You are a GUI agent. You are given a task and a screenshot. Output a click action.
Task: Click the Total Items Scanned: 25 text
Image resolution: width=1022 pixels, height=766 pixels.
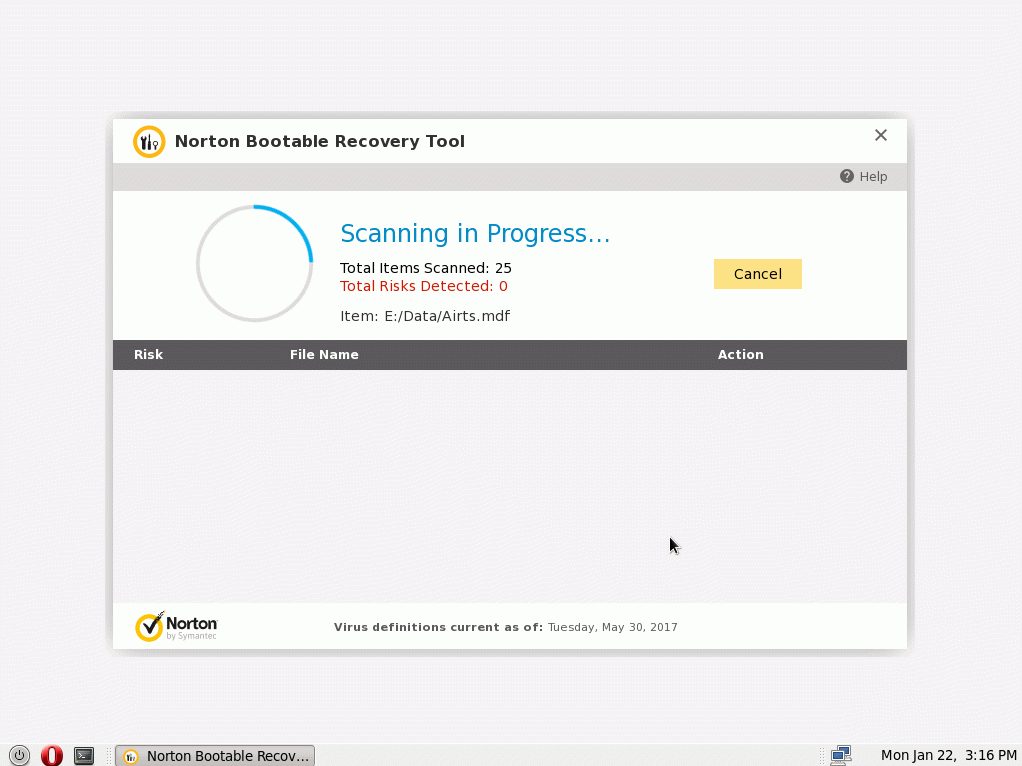click(426, 268)
